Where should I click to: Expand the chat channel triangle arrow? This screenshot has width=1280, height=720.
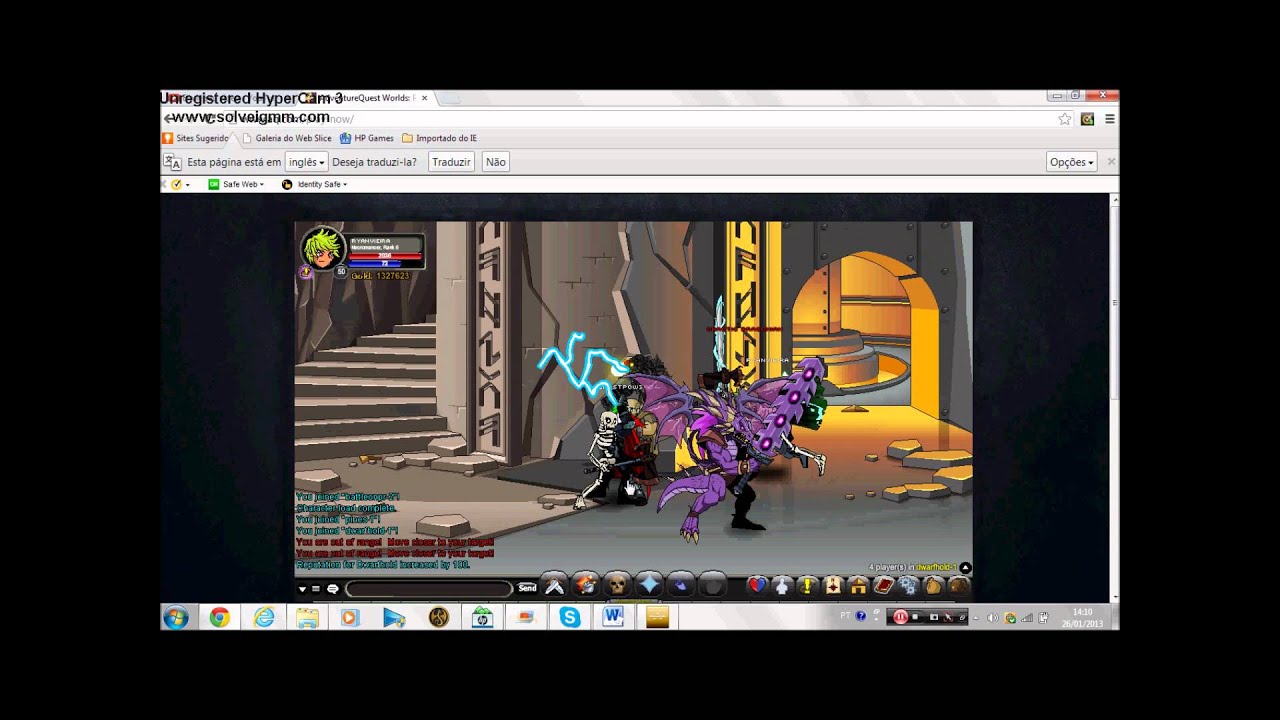pyautogui.click(x=302, y=589)
